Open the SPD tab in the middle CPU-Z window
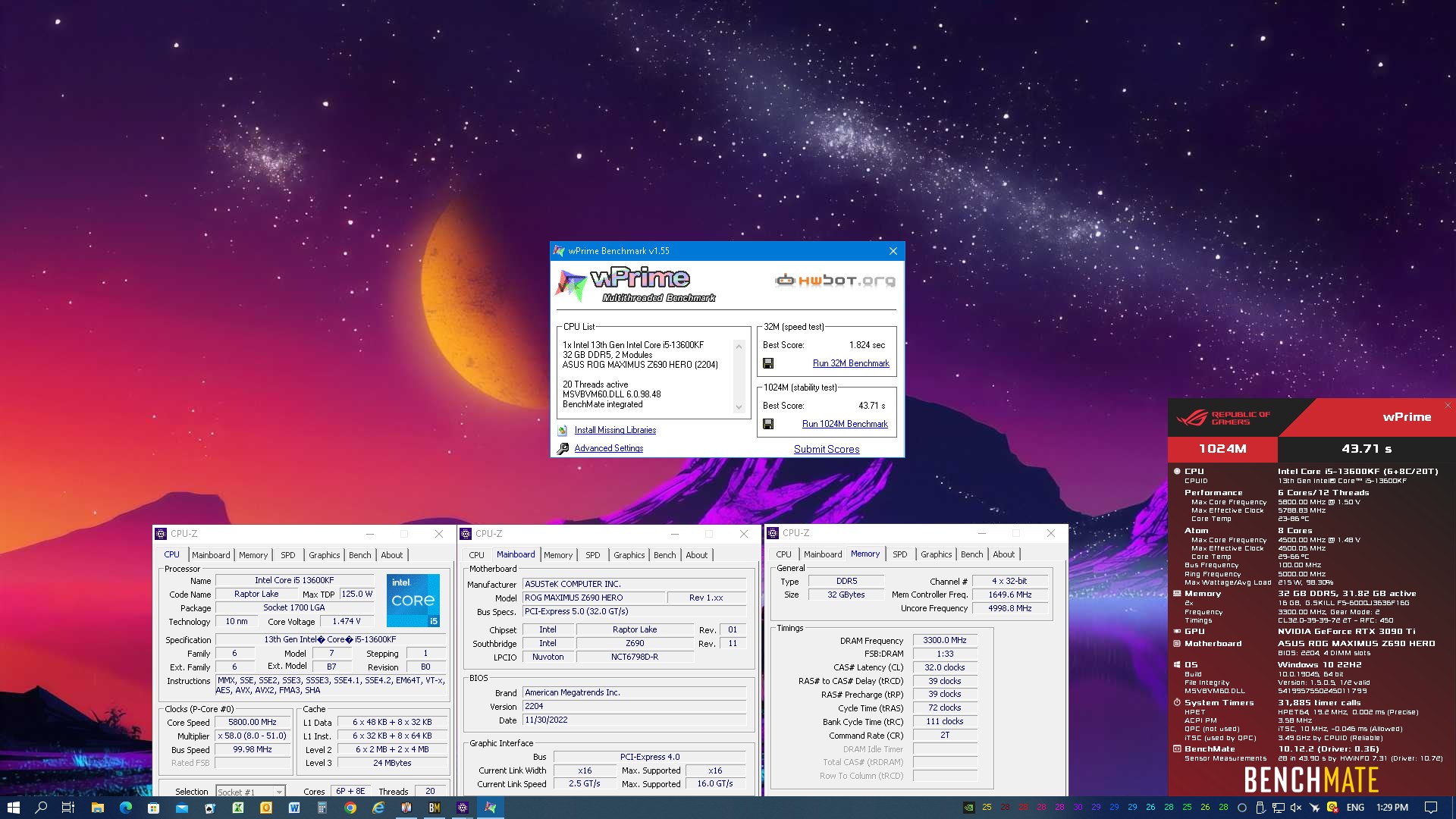1456x819 pixels. 593,555
